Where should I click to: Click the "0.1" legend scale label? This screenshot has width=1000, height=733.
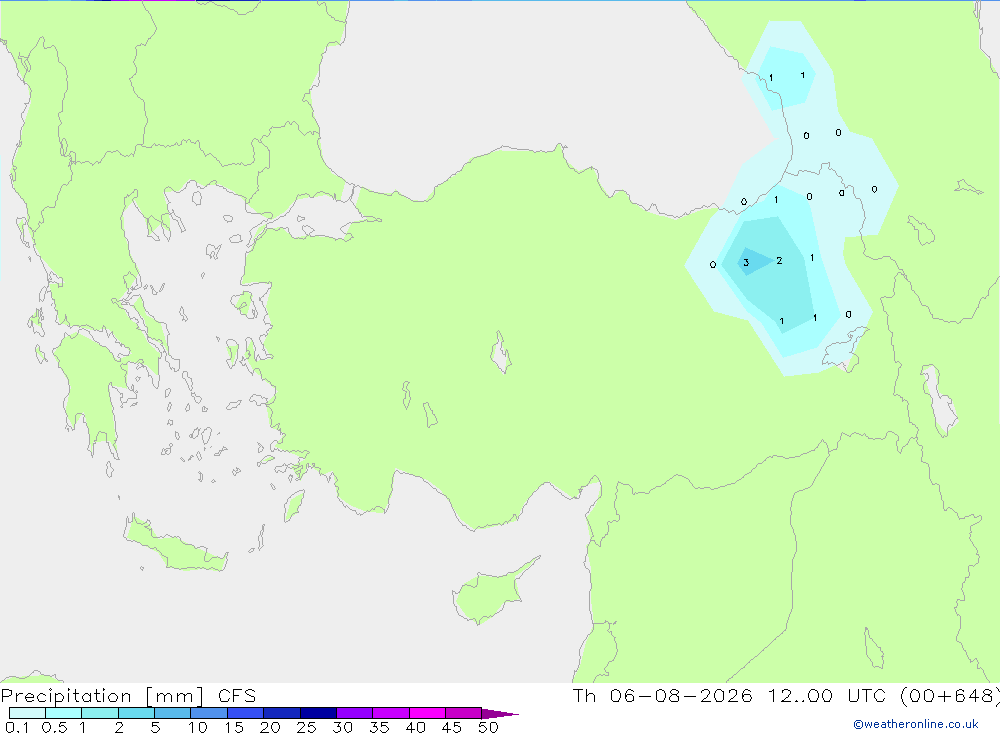[x=17, y=727]
